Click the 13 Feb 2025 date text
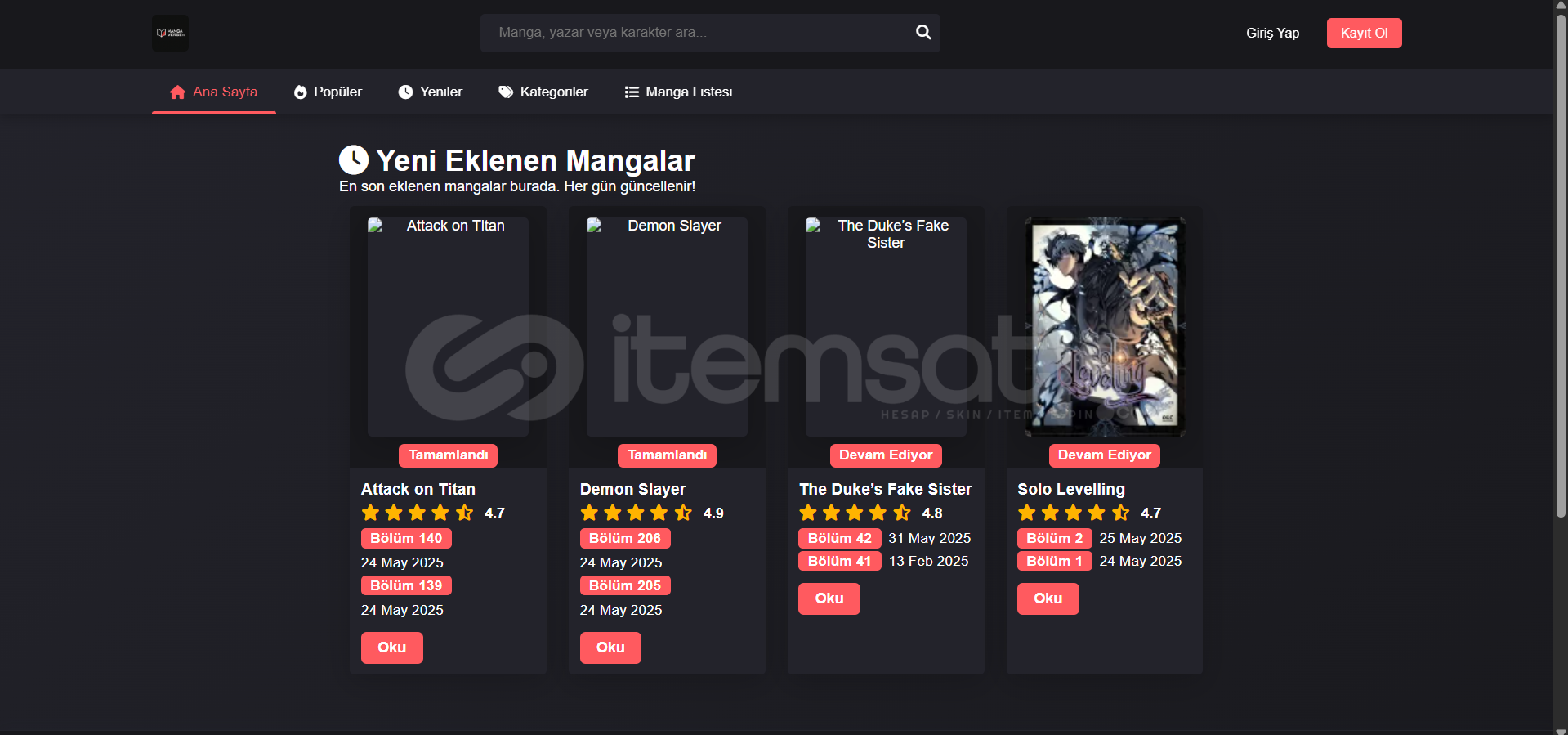 929,561
